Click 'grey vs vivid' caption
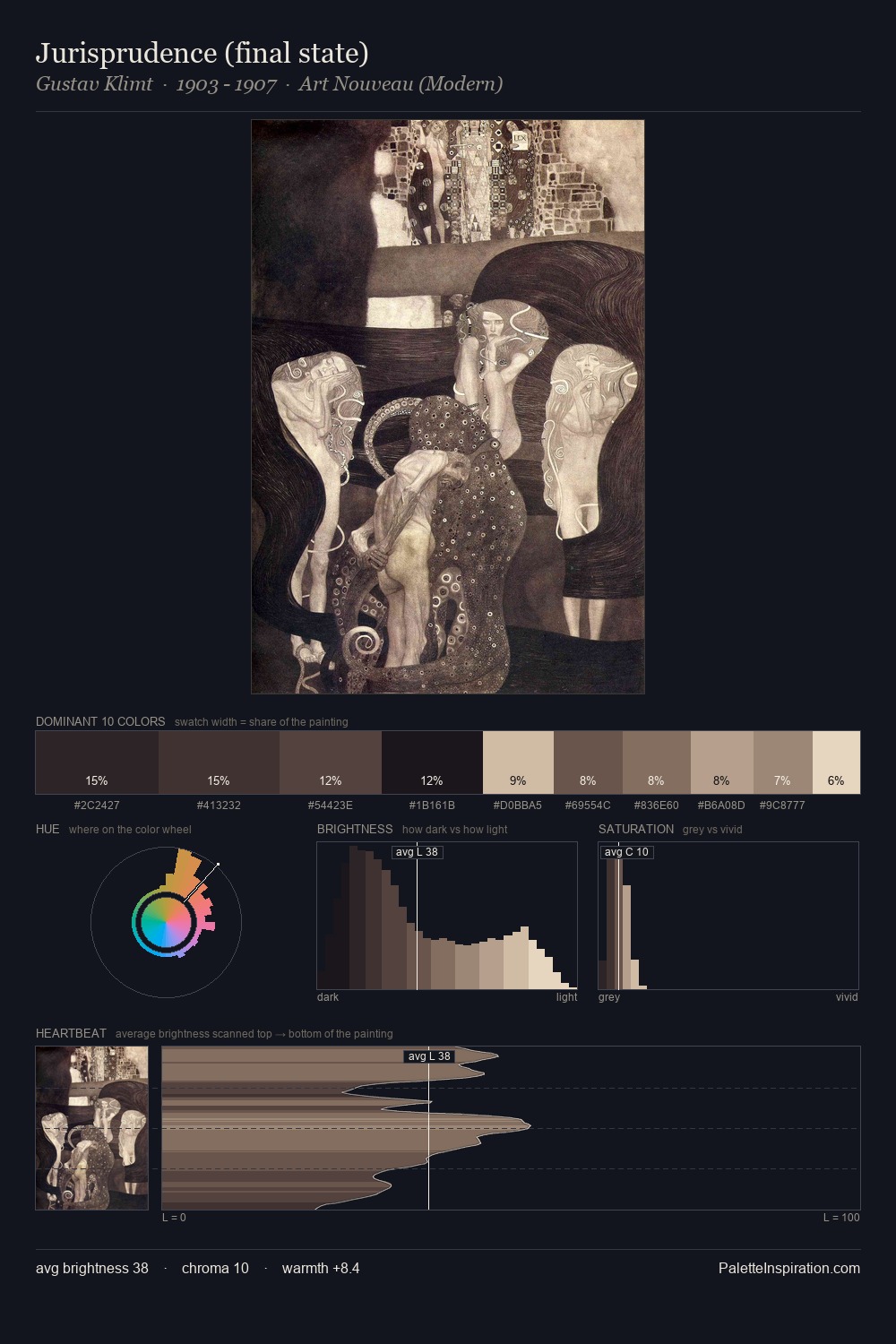Screen dimensions: 896x1344 [712, 830]
